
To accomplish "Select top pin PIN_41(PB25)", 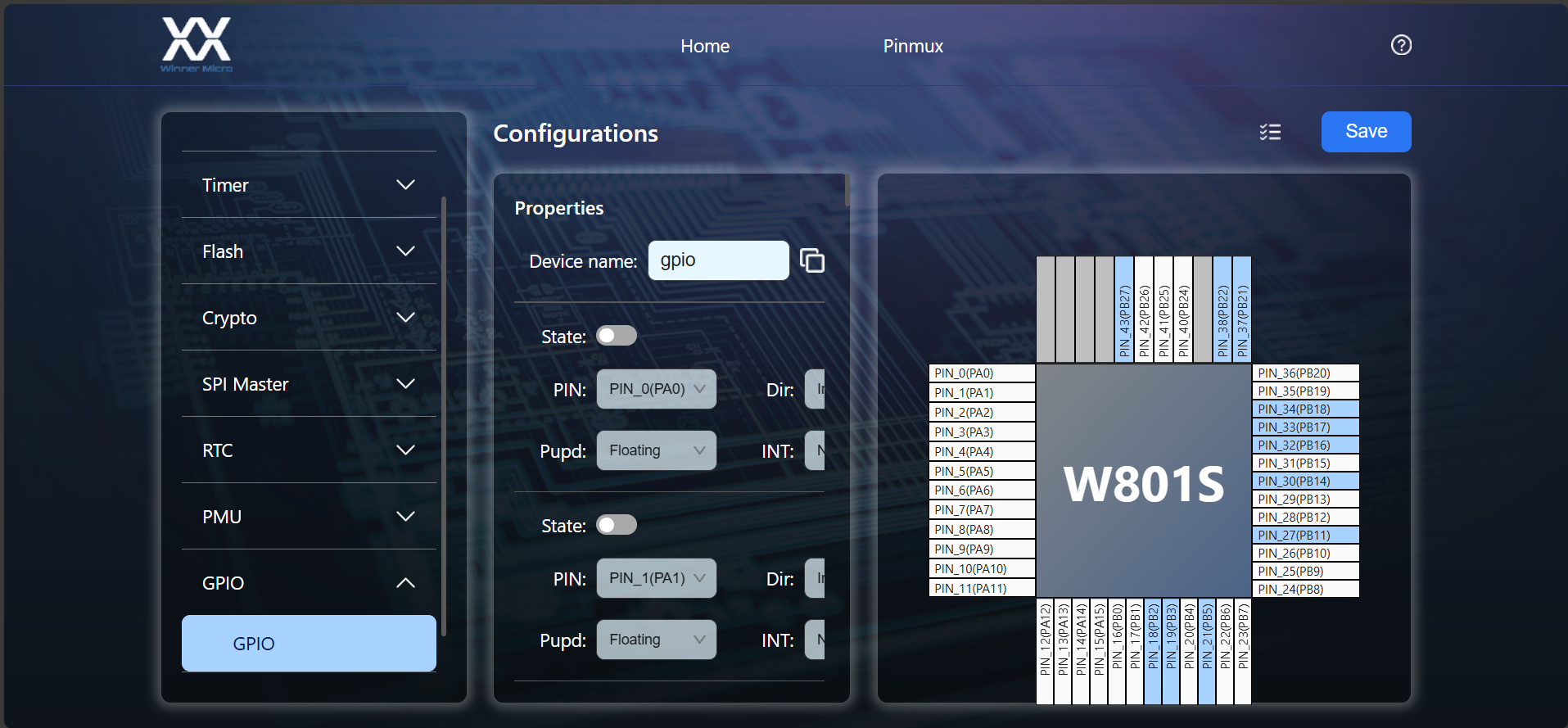I will pos(1164,310).
